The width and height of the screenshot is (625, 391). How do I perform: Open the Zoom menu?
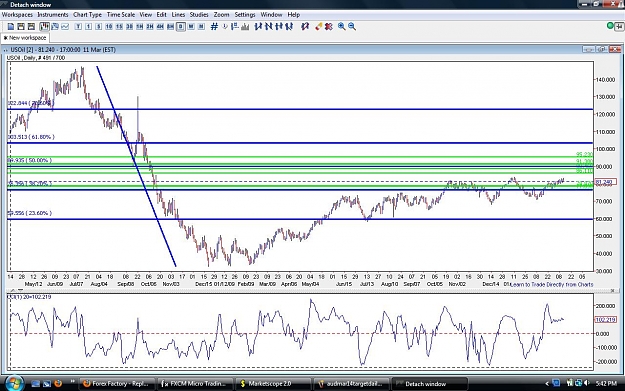(x=221, y=15)
